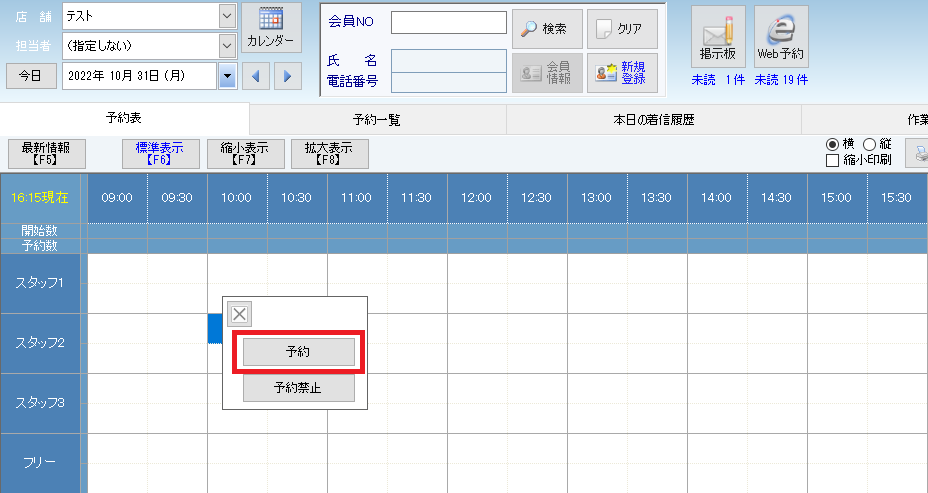Click the 会員NO input field
928x493 pixels.
[x=448, y=22]
